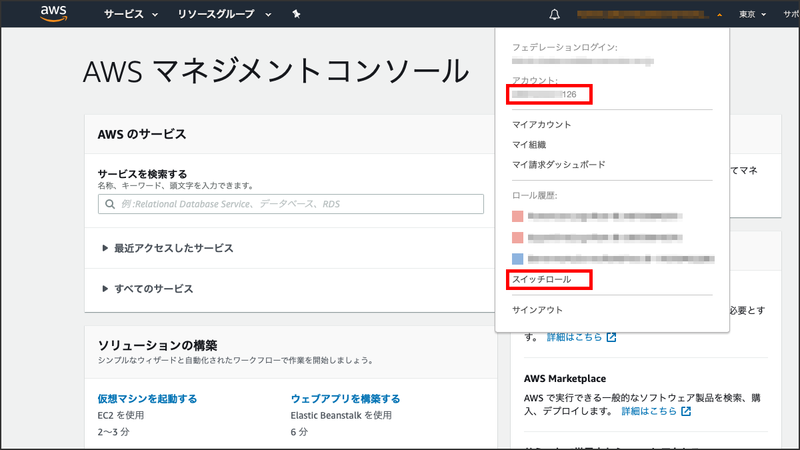800x450 pixels.
Task: Click the account number ending 126
Action: click(x=544, y=94)
